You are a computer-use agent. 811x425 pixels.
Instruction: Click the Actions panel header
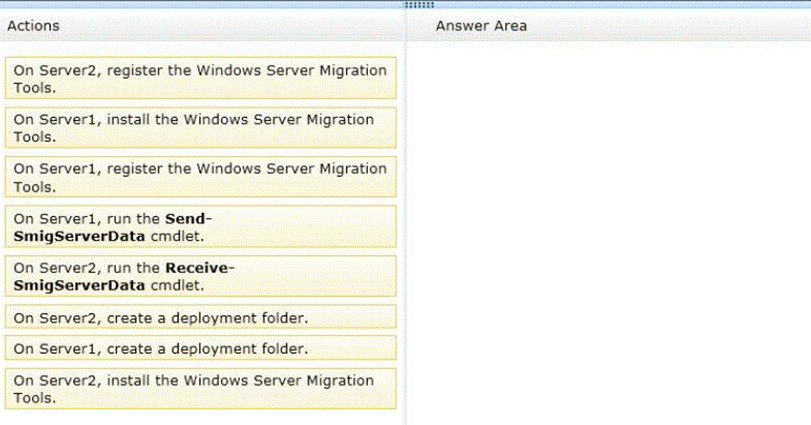[x=34, y=25]
